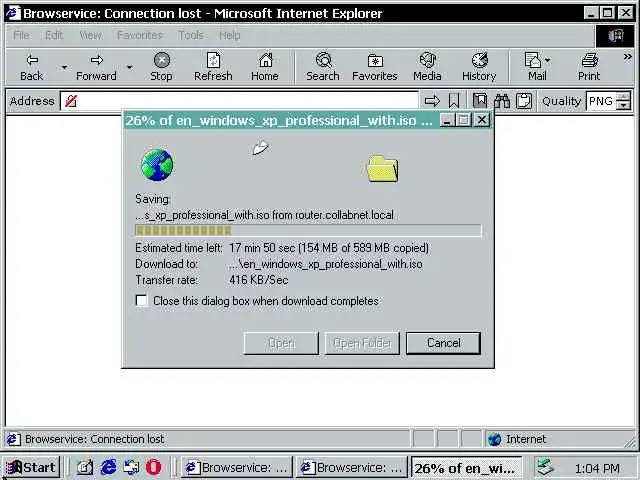Image resolution: width=640 pixels, height=480 pixels.
Task: Click the disabled Open button
Action: point(281,343)
